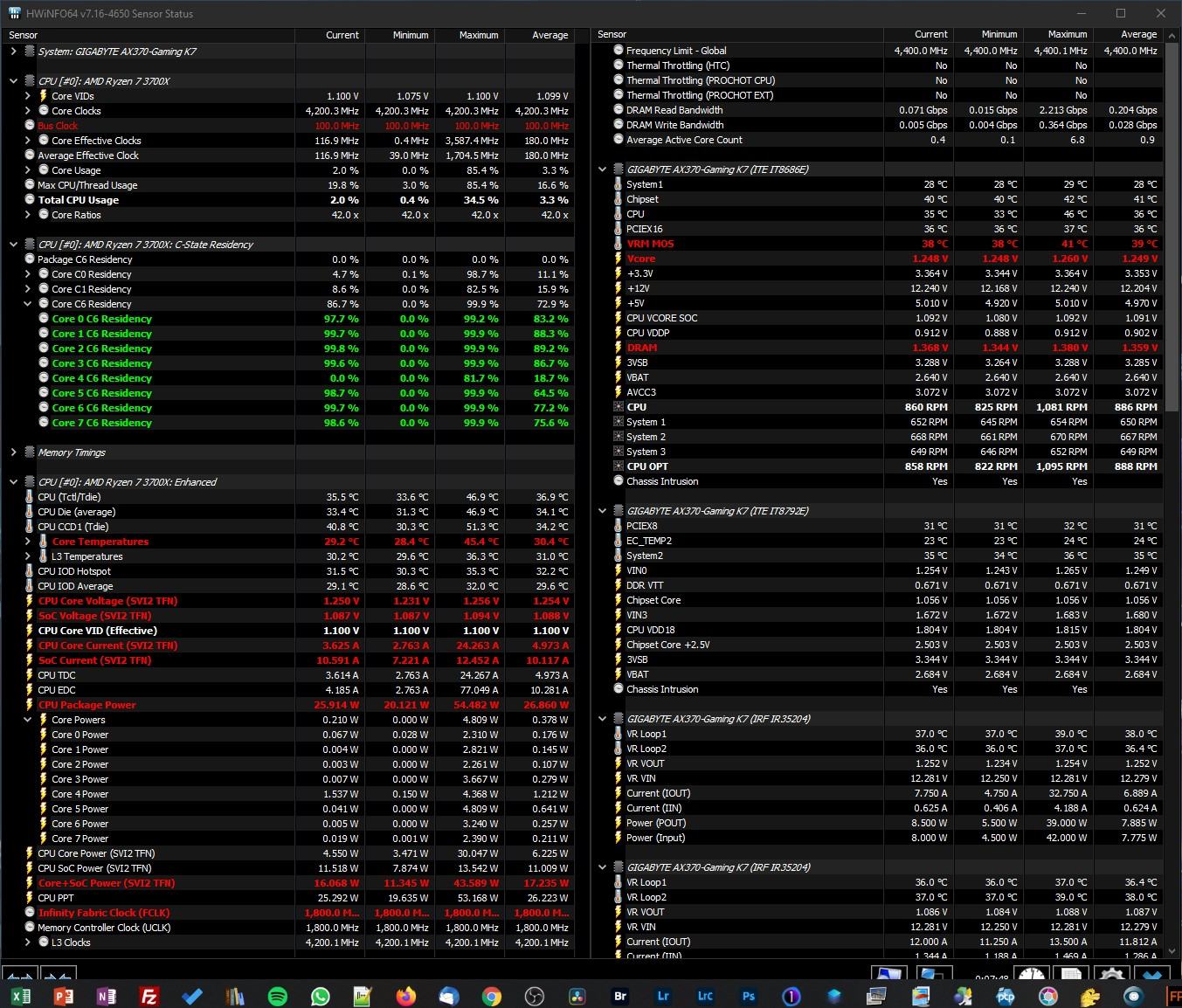The image size is (1182, 1008).
Task: Click the clock icon of Bus Clock row
Action: pos(30,126)
